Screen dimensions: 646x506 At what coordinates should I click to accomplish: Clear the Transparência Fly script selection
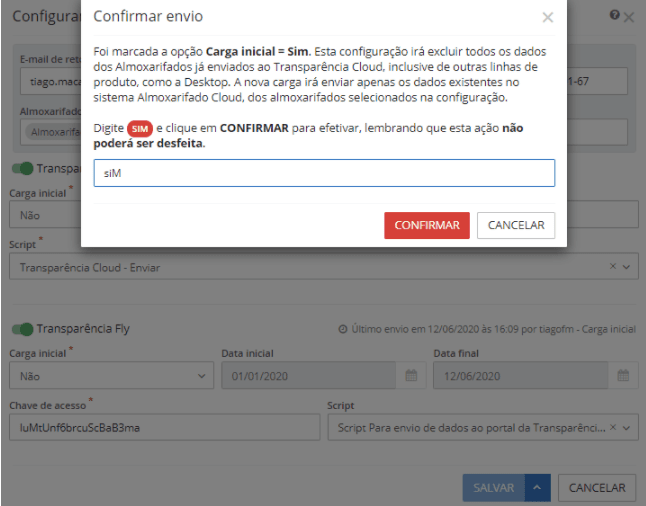(x=613, y=428)
